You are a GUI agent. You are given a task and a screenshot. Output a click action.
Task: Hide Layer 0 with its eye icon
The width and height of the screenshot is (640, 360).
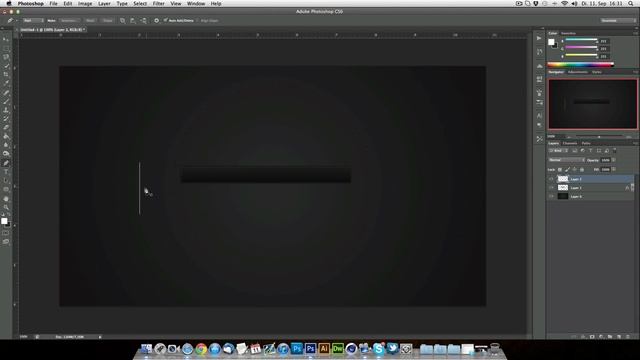click(551, 196)
